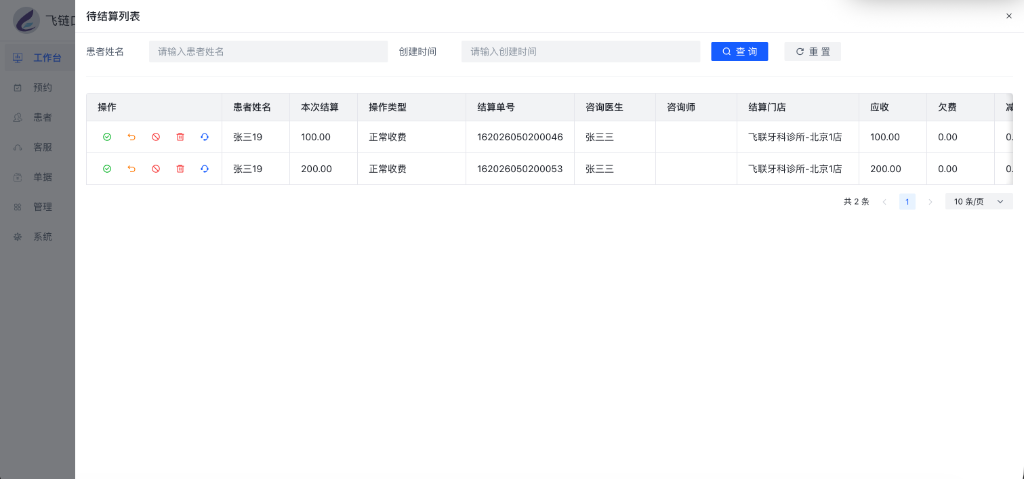Click settlement number 162026050200053
Viewport: 1024px width, 479px height.
click(x=520, y=169)
